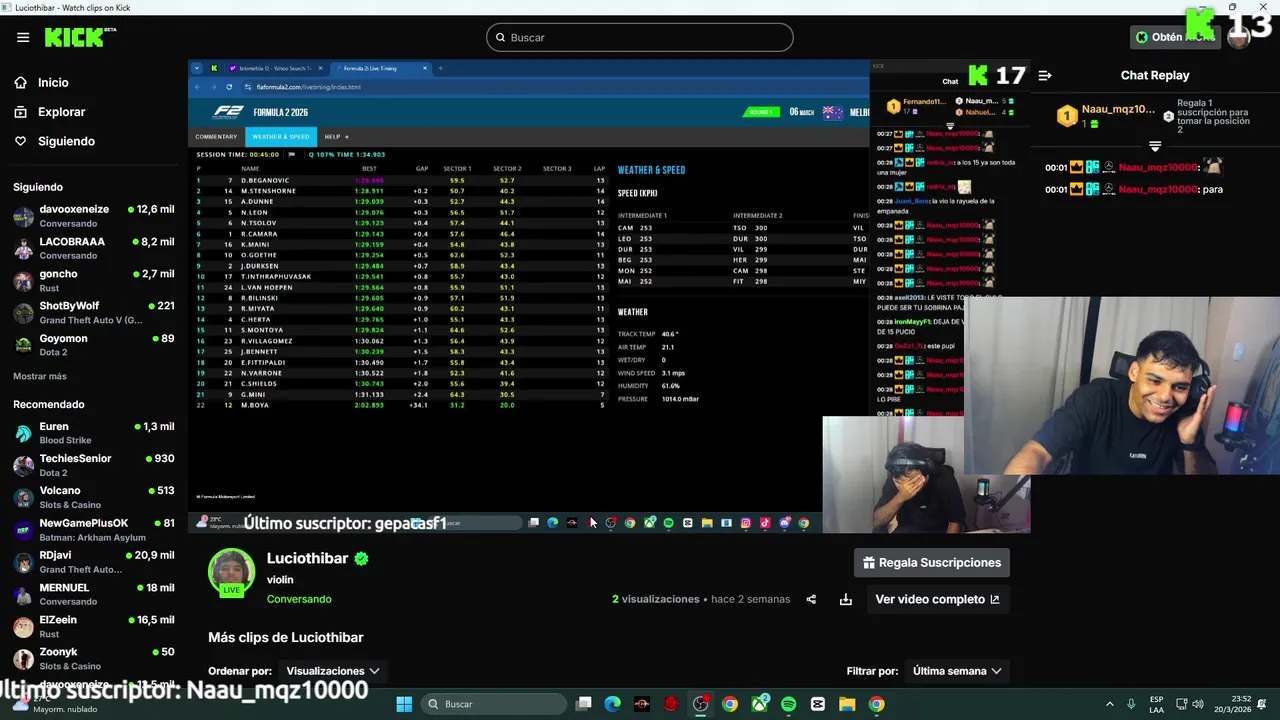Screen dimensions: 1280x720
Task: Click the KICK logo
Action: 80,37
